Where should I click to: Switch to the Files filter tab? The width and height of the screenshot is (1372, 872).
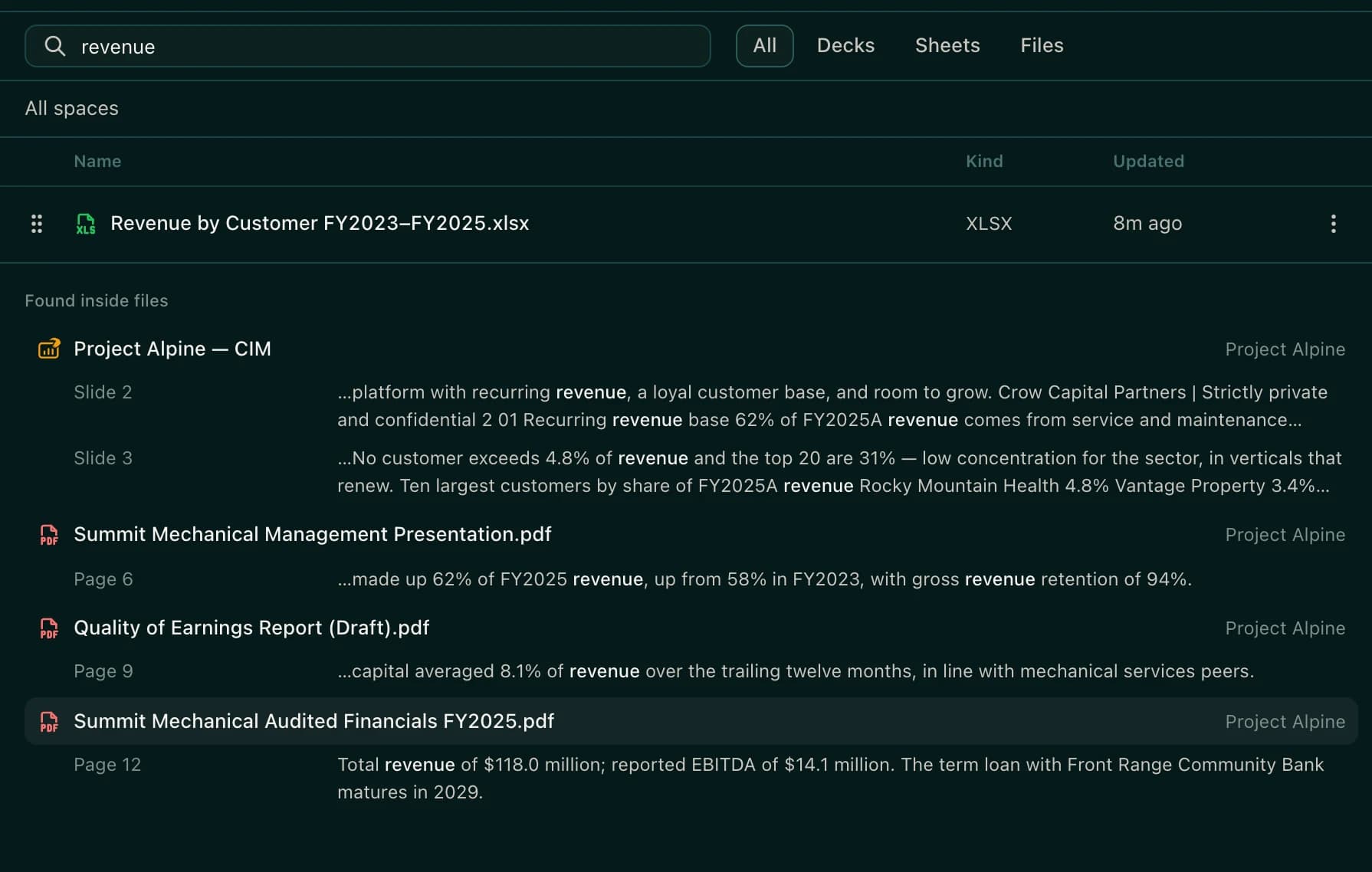(x=1042, y=46)
